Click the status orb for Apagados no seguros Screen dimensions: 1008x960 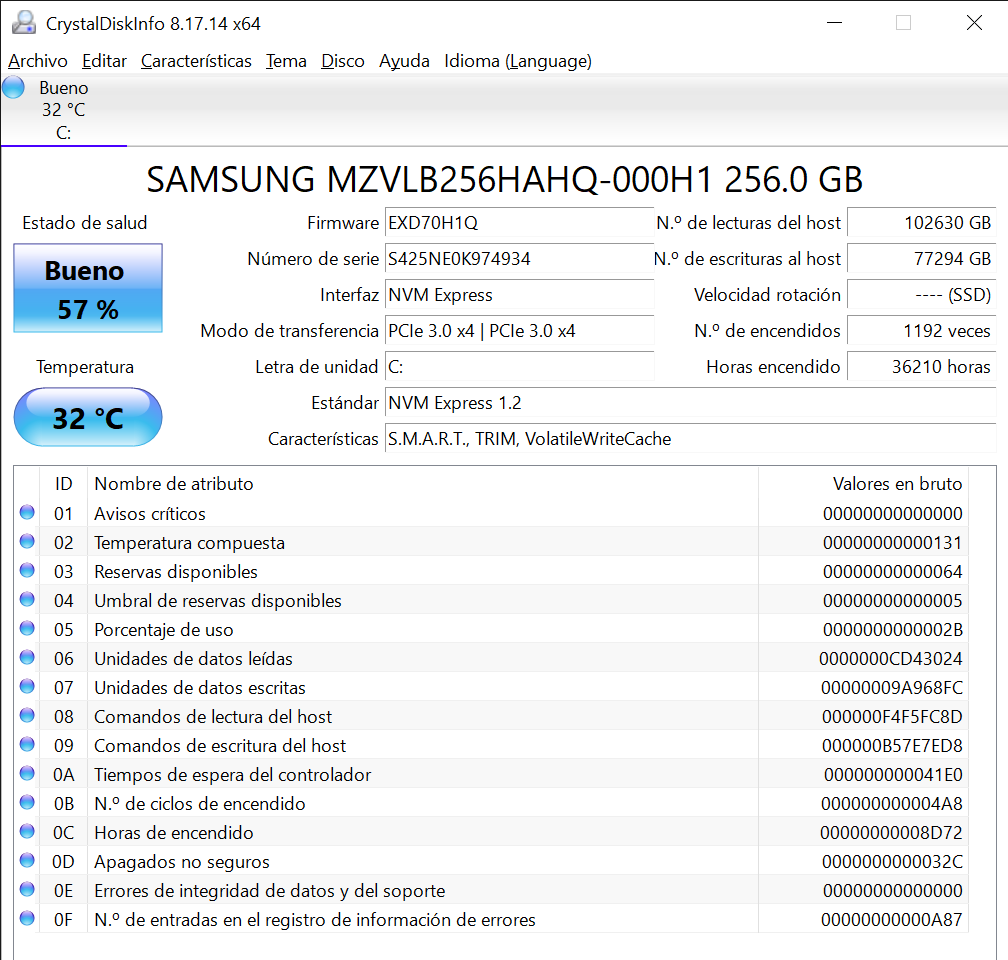pos(27,861)
